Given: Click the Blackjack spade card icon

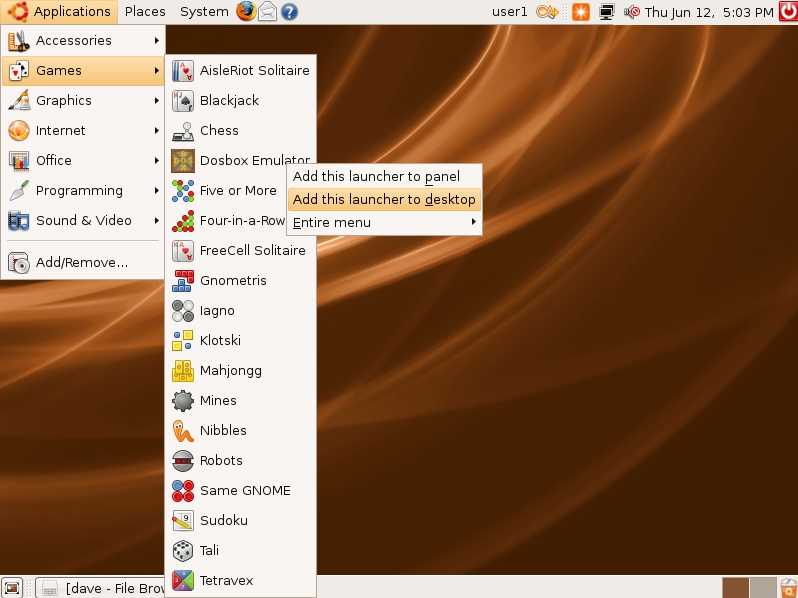Looking at the screenshot, I should pos(182,100).
